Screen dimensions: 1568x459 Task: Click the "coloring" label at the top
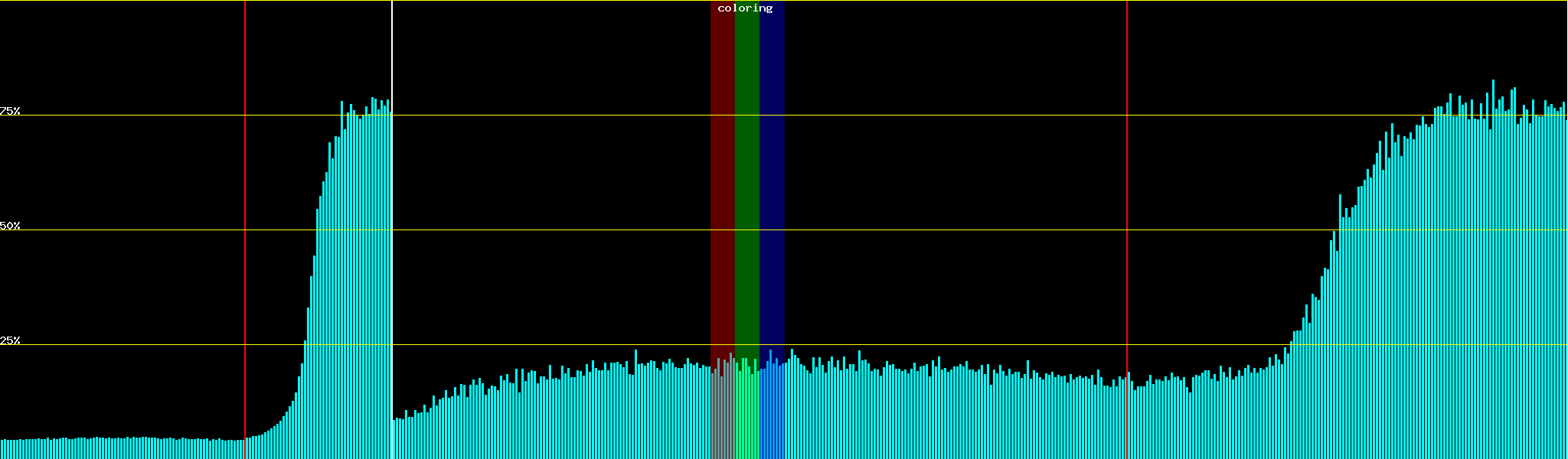(745, 8)
